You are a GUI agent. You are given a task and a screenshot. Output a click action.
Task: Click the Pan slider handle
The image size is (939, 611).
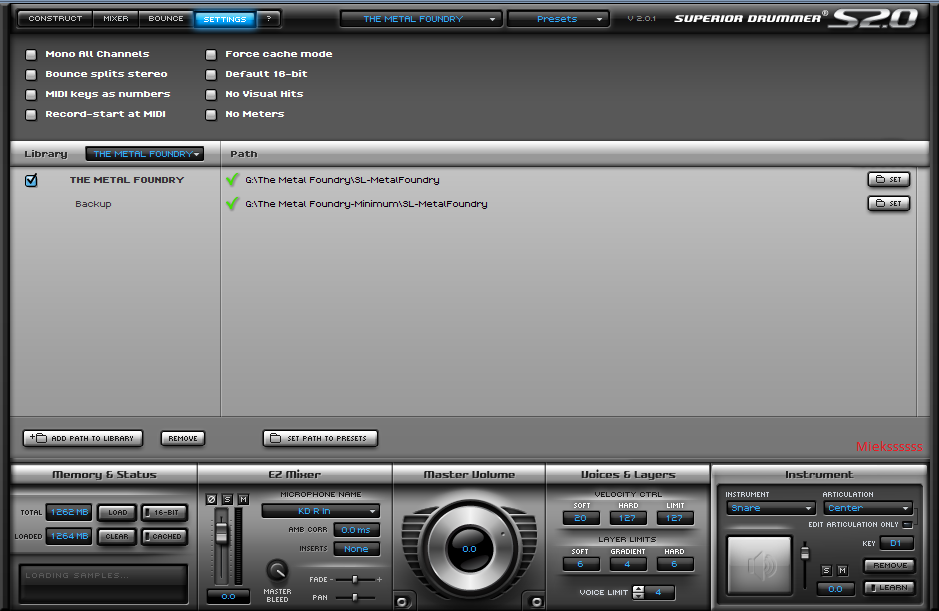click(355, 597)
